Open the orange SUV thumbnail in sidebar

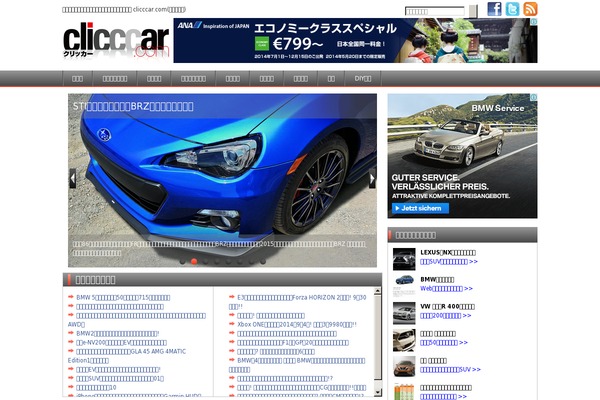pyautogui.click(x=404, y=367)
